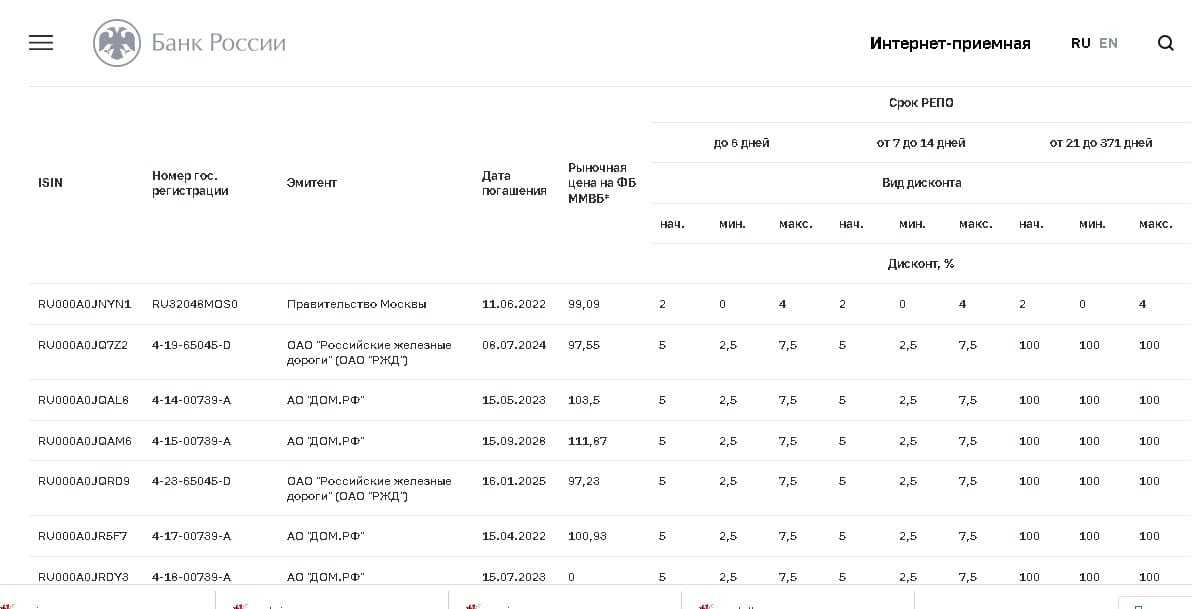Viewport: 1192px width, 609px height.
Task: Click maturity date 16.01.2025
Action: click(x=513, y=481)
